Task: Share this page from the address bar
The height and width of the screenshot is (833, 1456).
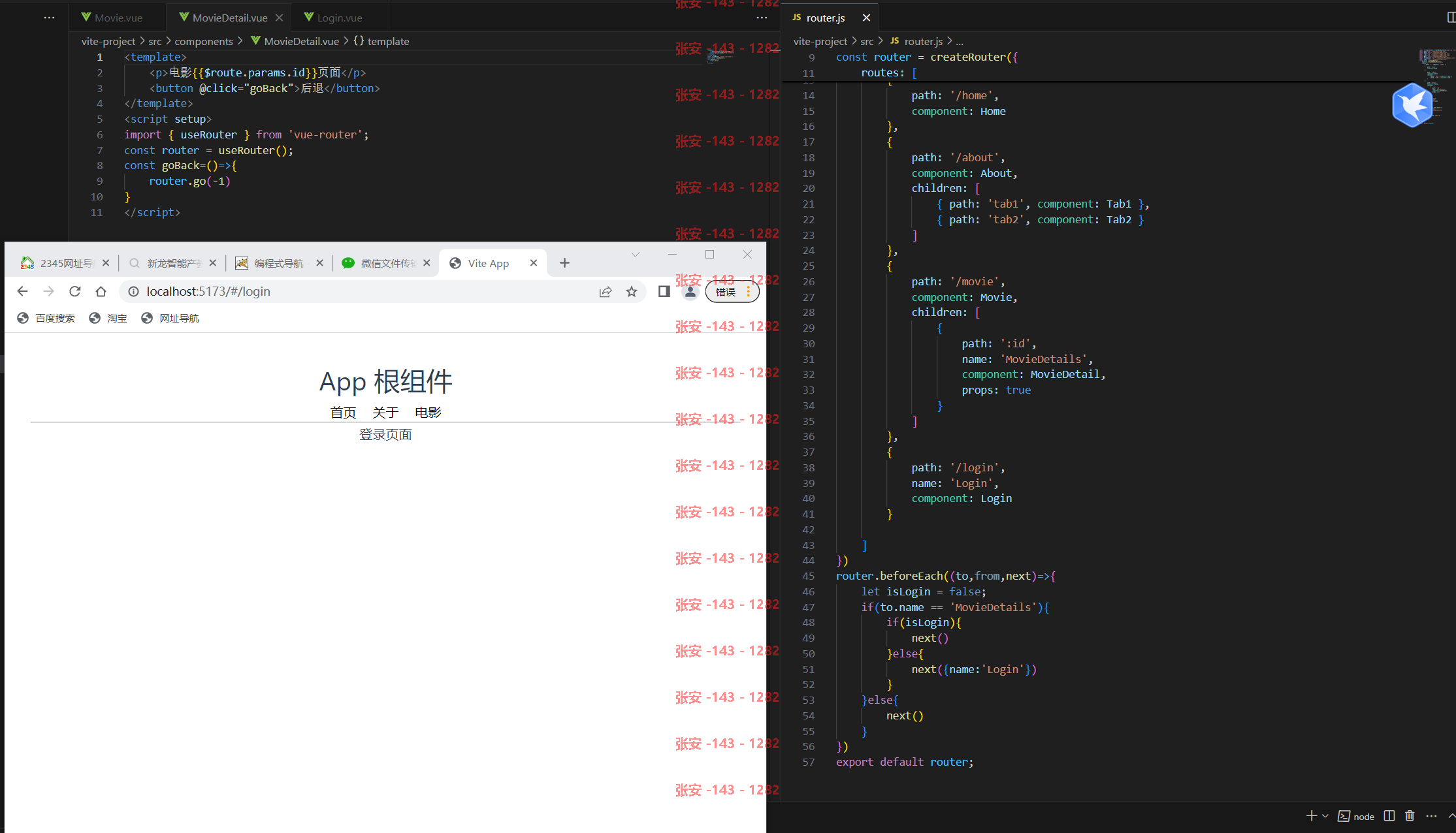Action: pos(606,291)
